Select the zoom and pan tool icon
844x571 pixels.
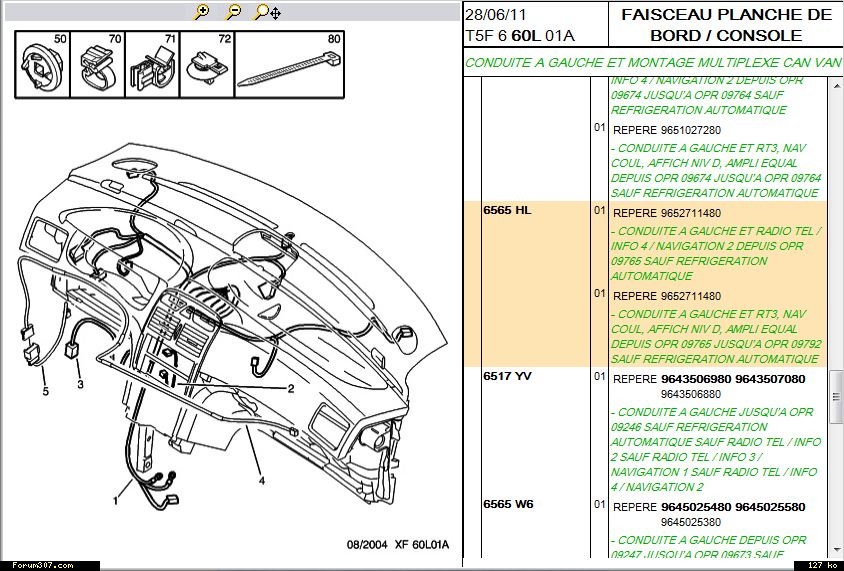(x=266, y=12)
